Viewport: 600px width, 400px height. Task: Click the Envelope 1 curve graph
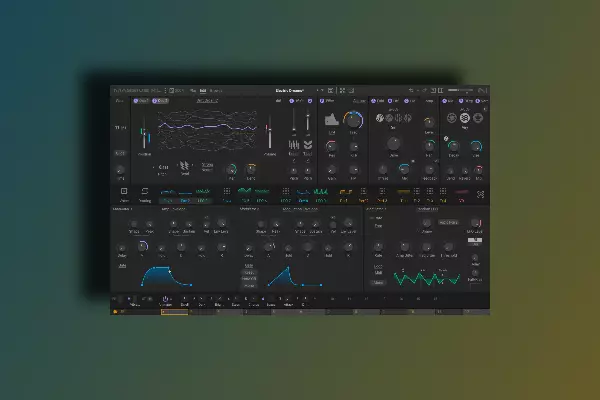tap(167, 276)
